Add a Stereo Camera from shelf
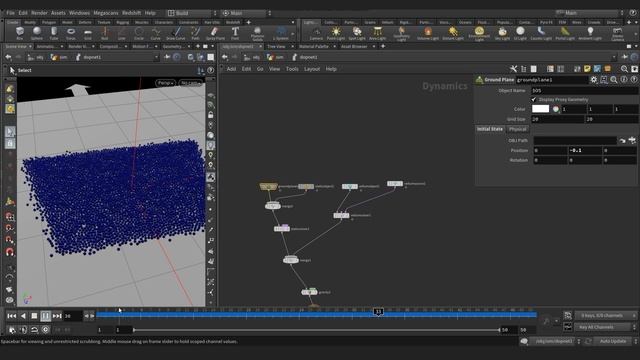This screenshot has width=640, height=360. [618, 33]
